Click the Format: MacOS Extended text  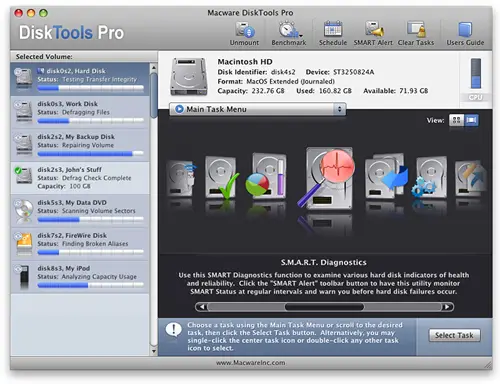[276, 82]
